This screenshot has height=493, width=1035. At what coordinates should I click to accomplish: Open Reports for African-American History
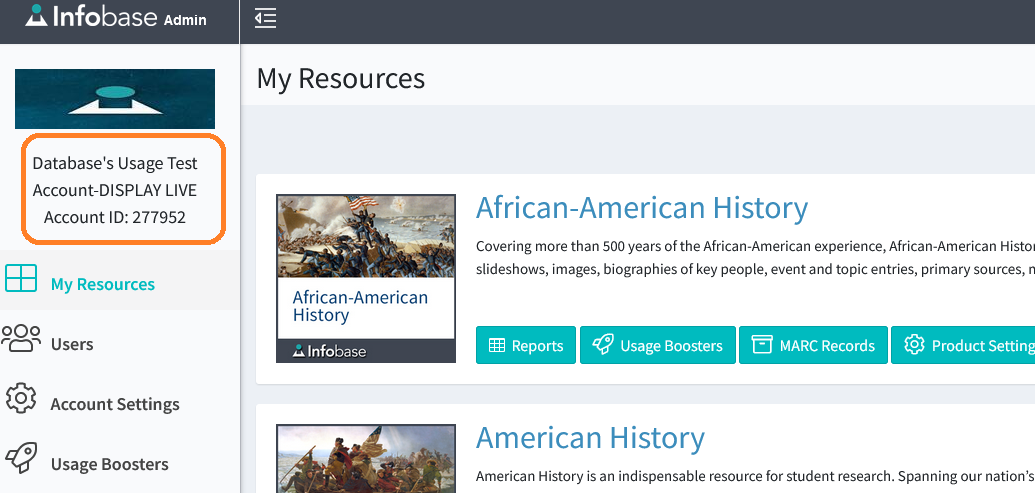526,345
